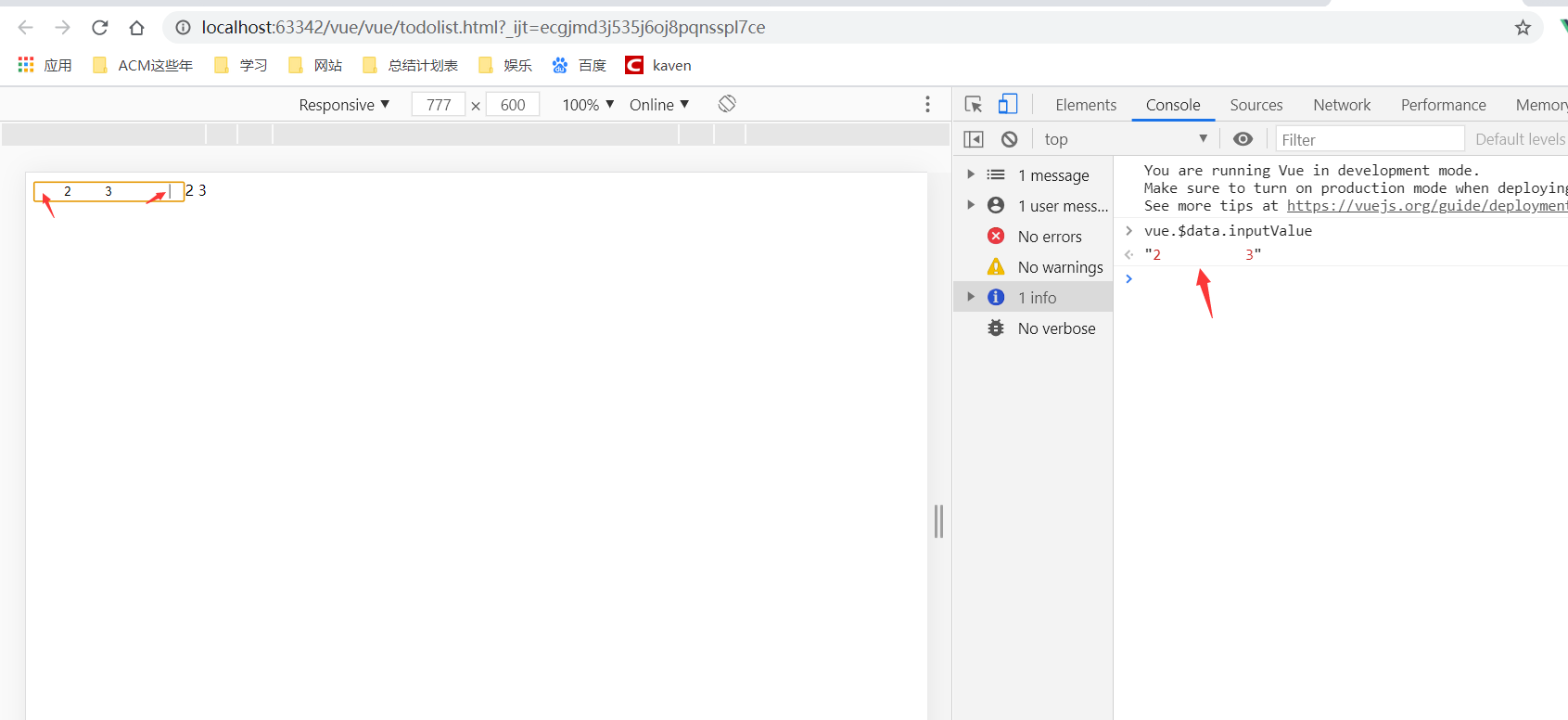Open the vuejs.org deployment guide link

click(1426, 206)
